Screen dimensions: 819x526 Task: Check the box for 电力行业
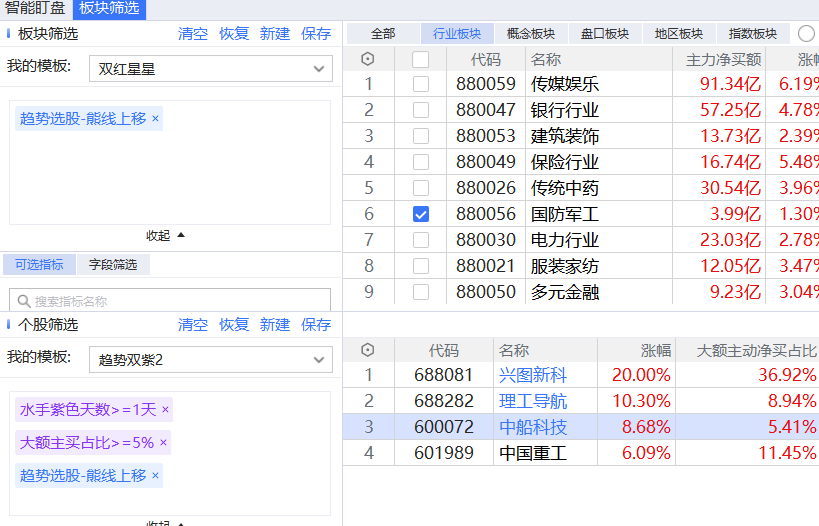click(x=420, y=240)
